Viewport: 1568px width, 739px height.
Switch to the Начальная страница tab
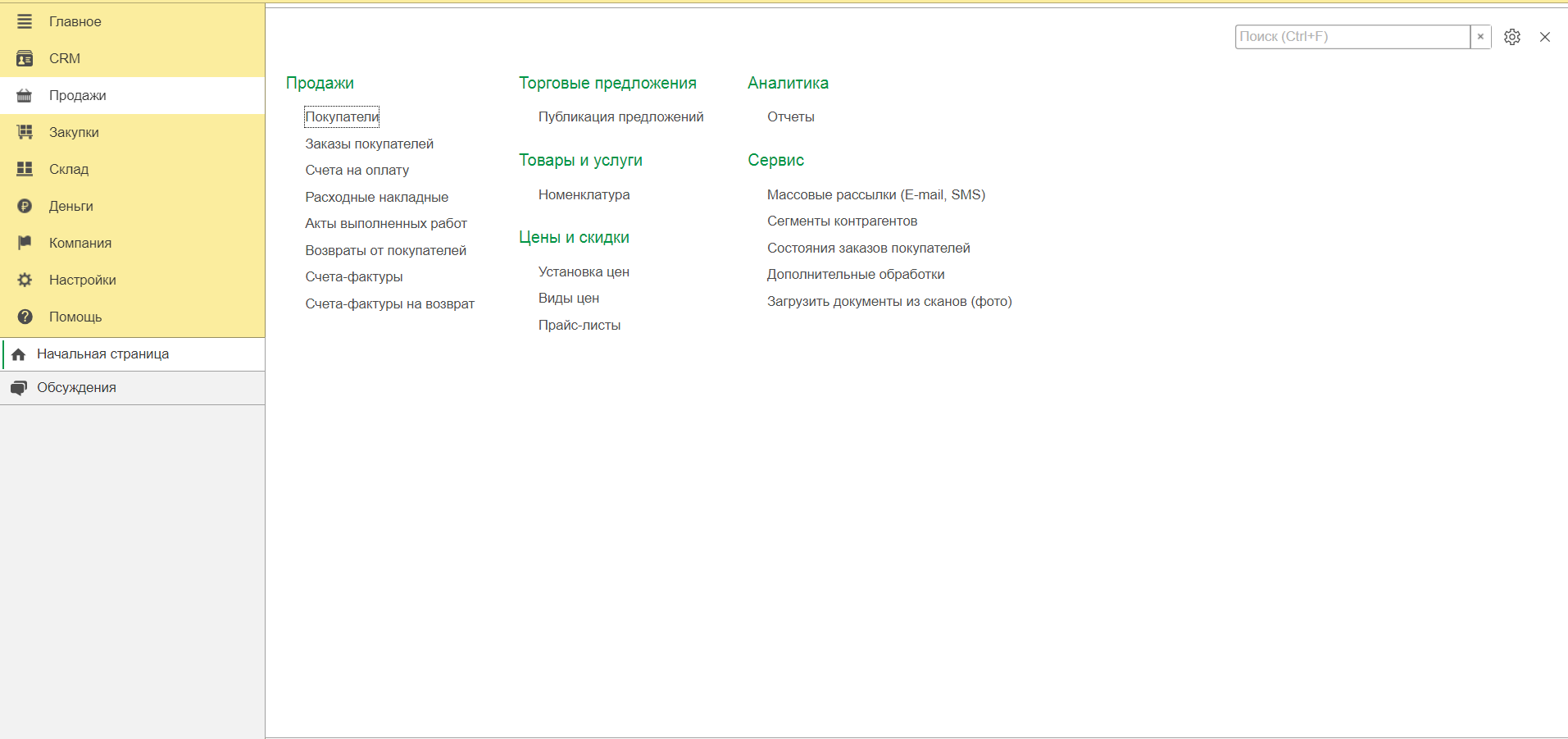tap(102, 354)
